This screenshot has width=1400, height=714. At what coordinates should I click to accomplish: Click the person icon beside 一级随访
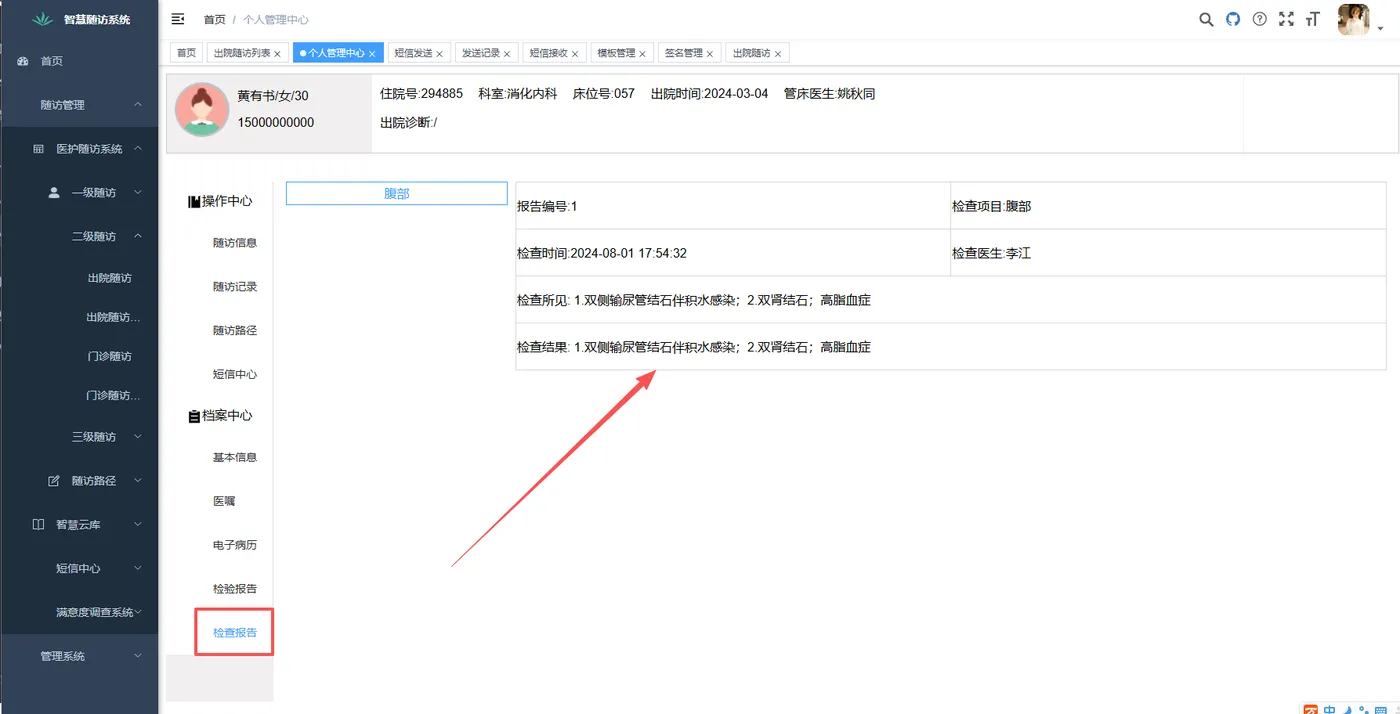[x=54, y=193]
